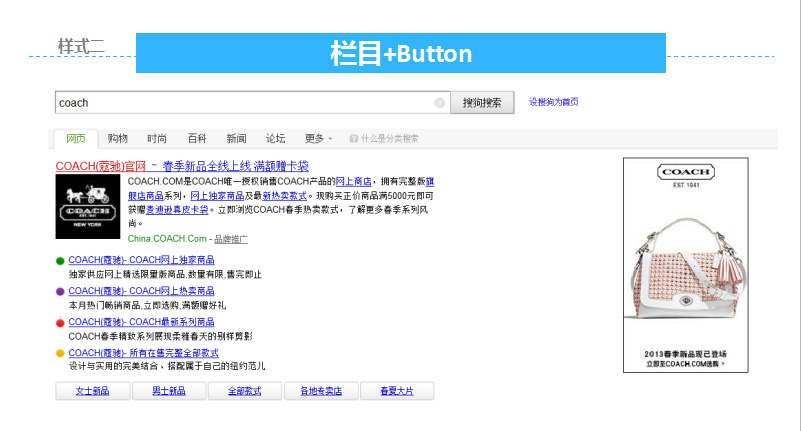Open the COACH handbag banner ad

[x=686, y=265]
